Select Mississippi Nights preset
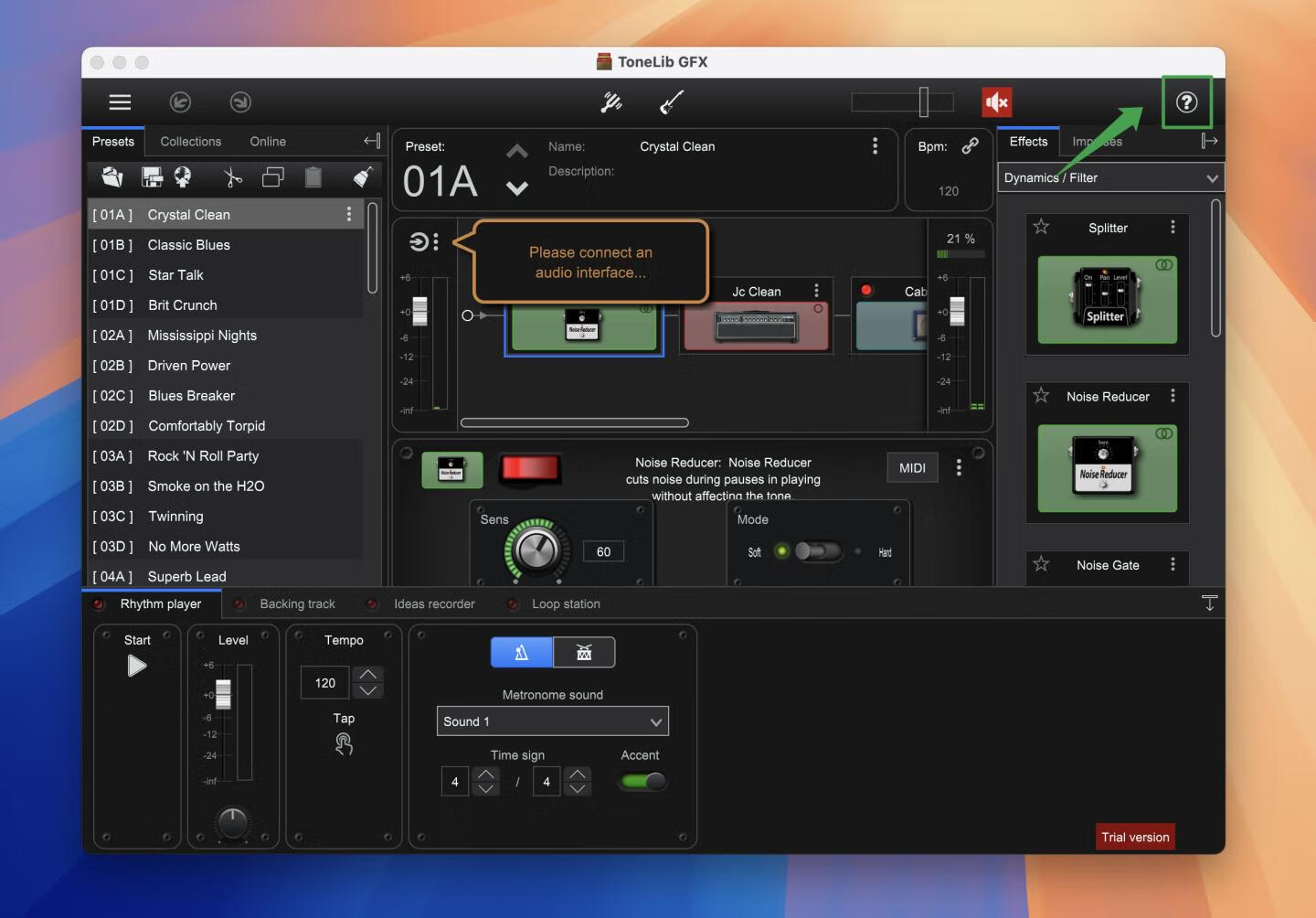 pyautogui.click(x=226, y=335)
